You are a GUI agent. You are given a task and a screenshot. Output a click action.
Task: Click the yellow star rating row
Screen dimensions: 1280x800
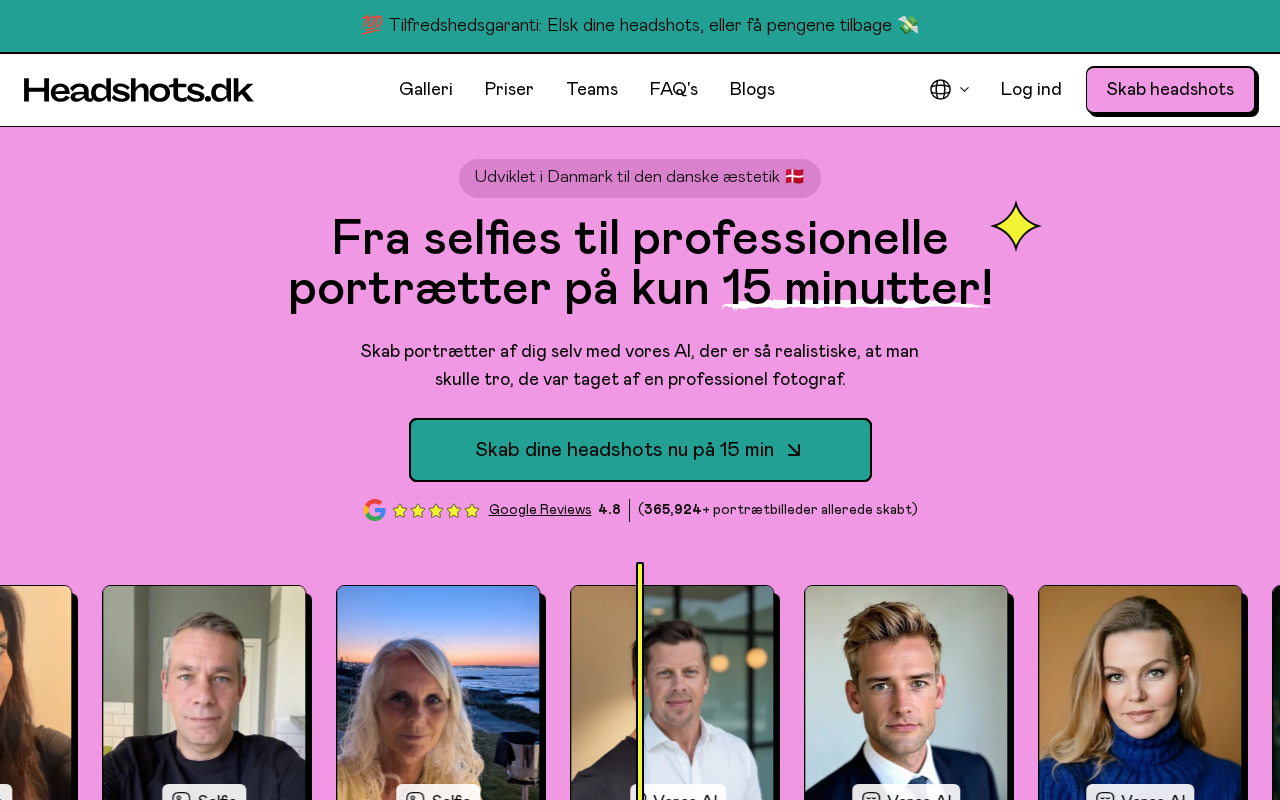[x=436, y=511]
